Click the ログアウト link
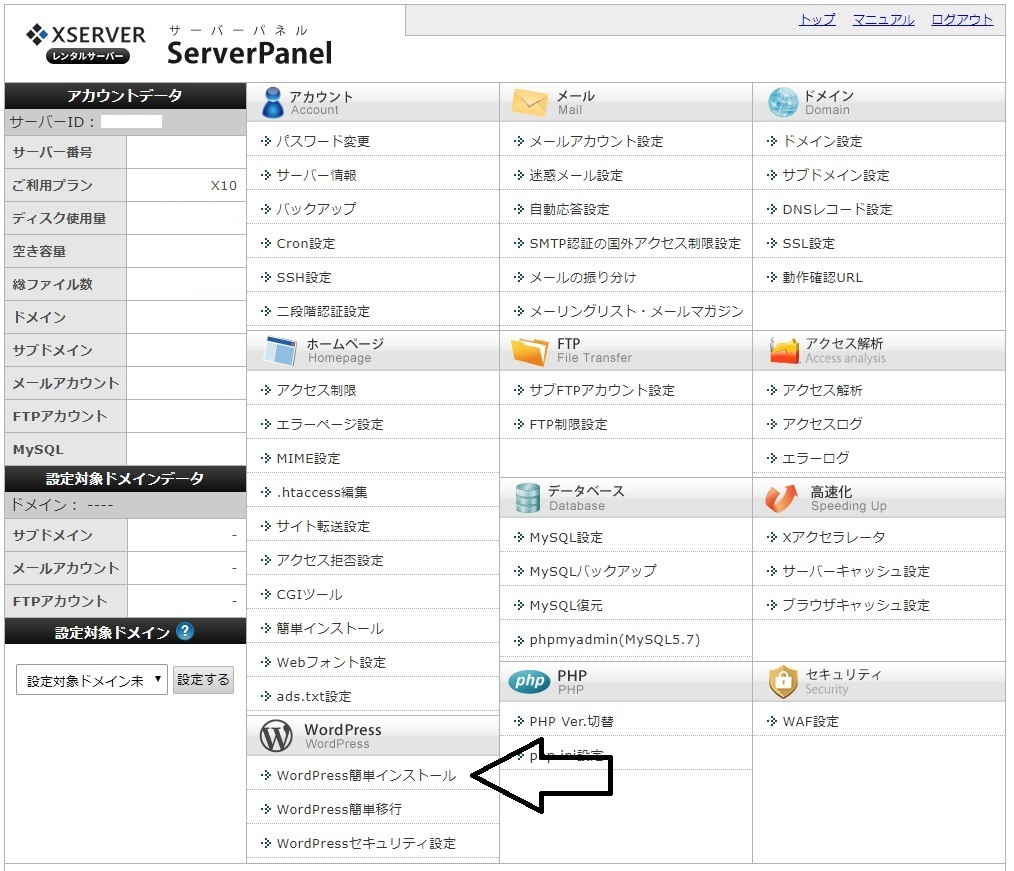Image resolution: width=1014 pixels, height=871 pixels. (x=962, y=19)
